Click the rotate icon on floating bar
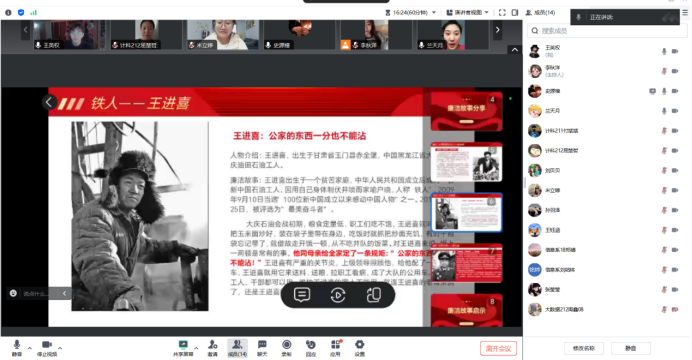Image resolution: width=692 pixels, height=360 pixels. (374, 295)
